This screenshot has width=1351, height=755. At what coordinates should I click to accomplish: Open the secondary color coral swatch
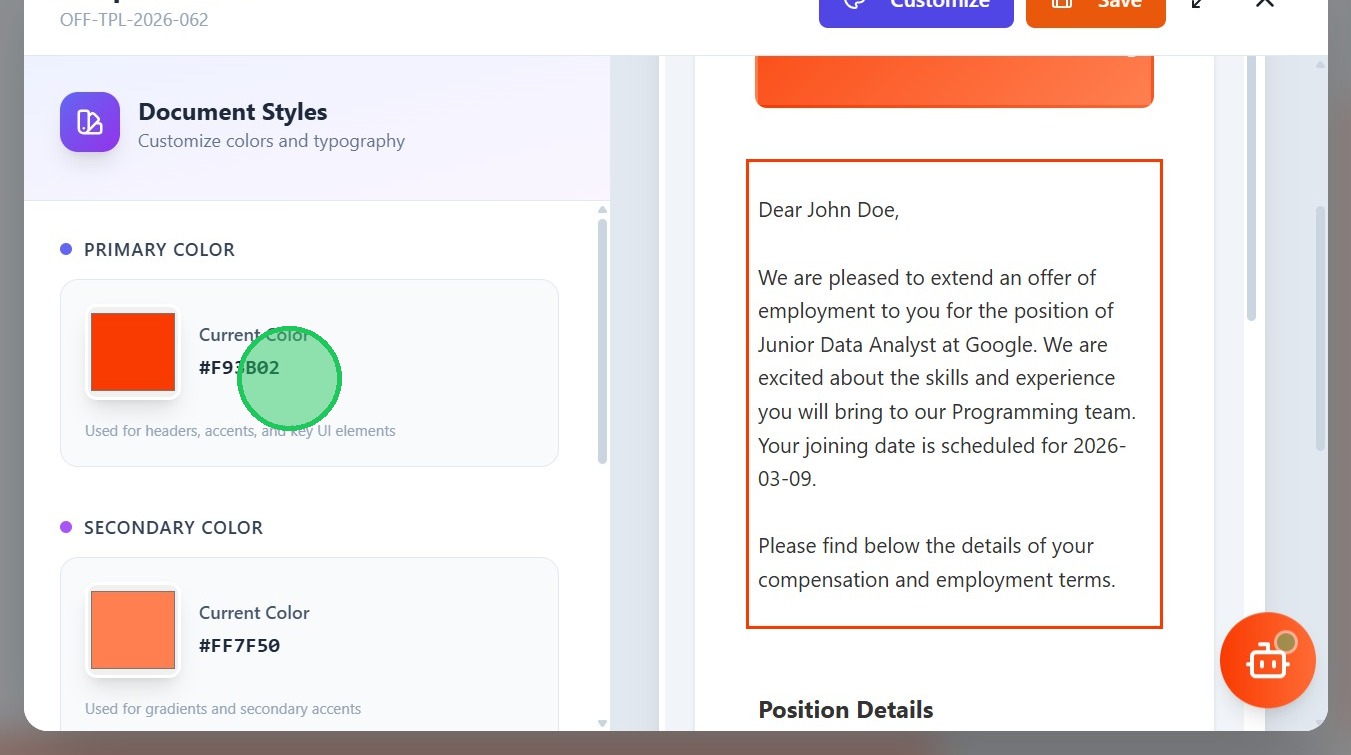point(133,630)
